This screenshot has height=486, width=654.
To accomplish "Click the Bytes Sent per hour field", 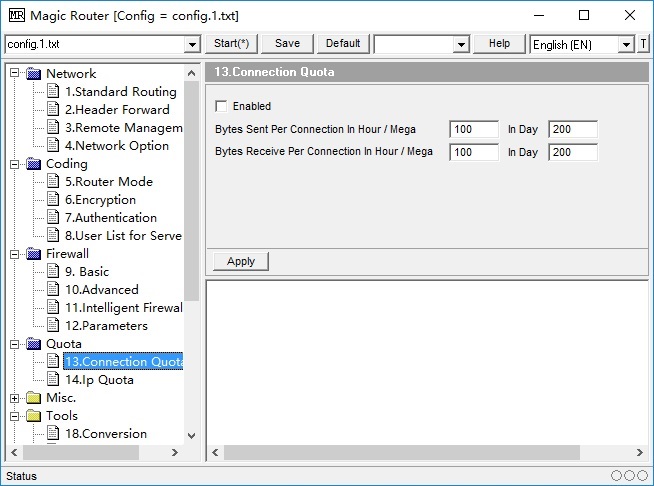I will point(474,129).
